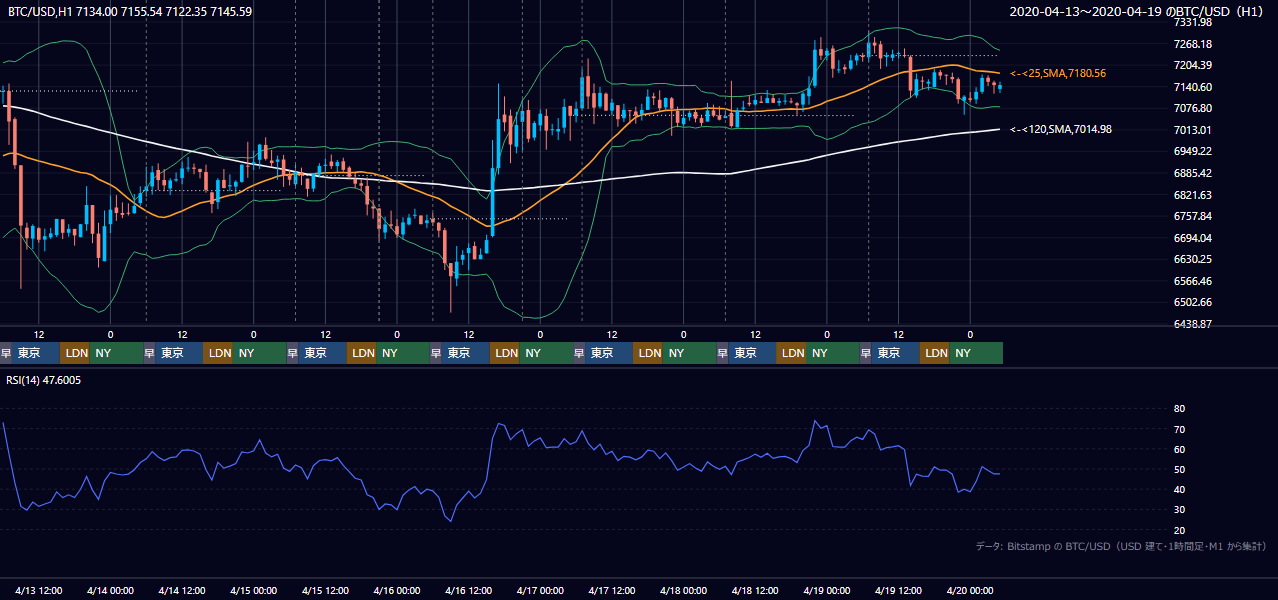The width and height of the screenshot is (1278, 600).
Task: Select the 2020-04-13～2020-04-19 date range title
Action: [x=1137, y=11]
